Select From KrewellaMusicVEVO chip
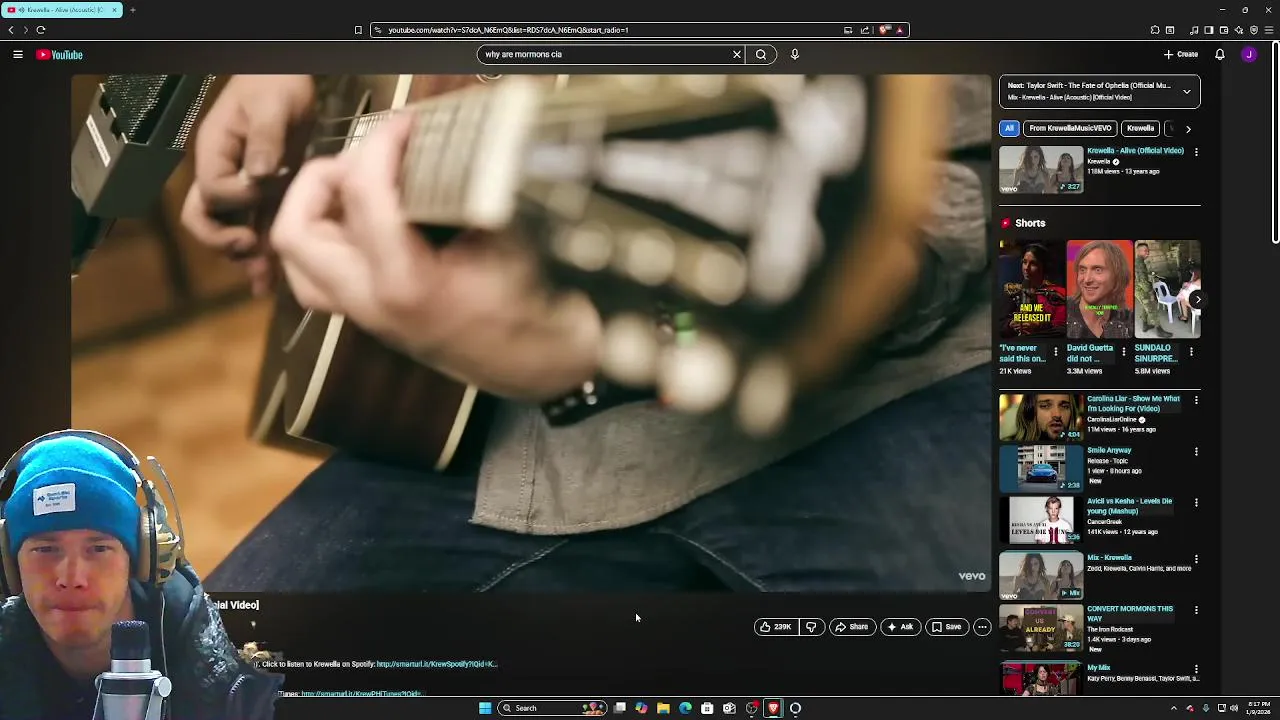Viewport: 1280px width, 720px height. click(x=1070, y=128)
